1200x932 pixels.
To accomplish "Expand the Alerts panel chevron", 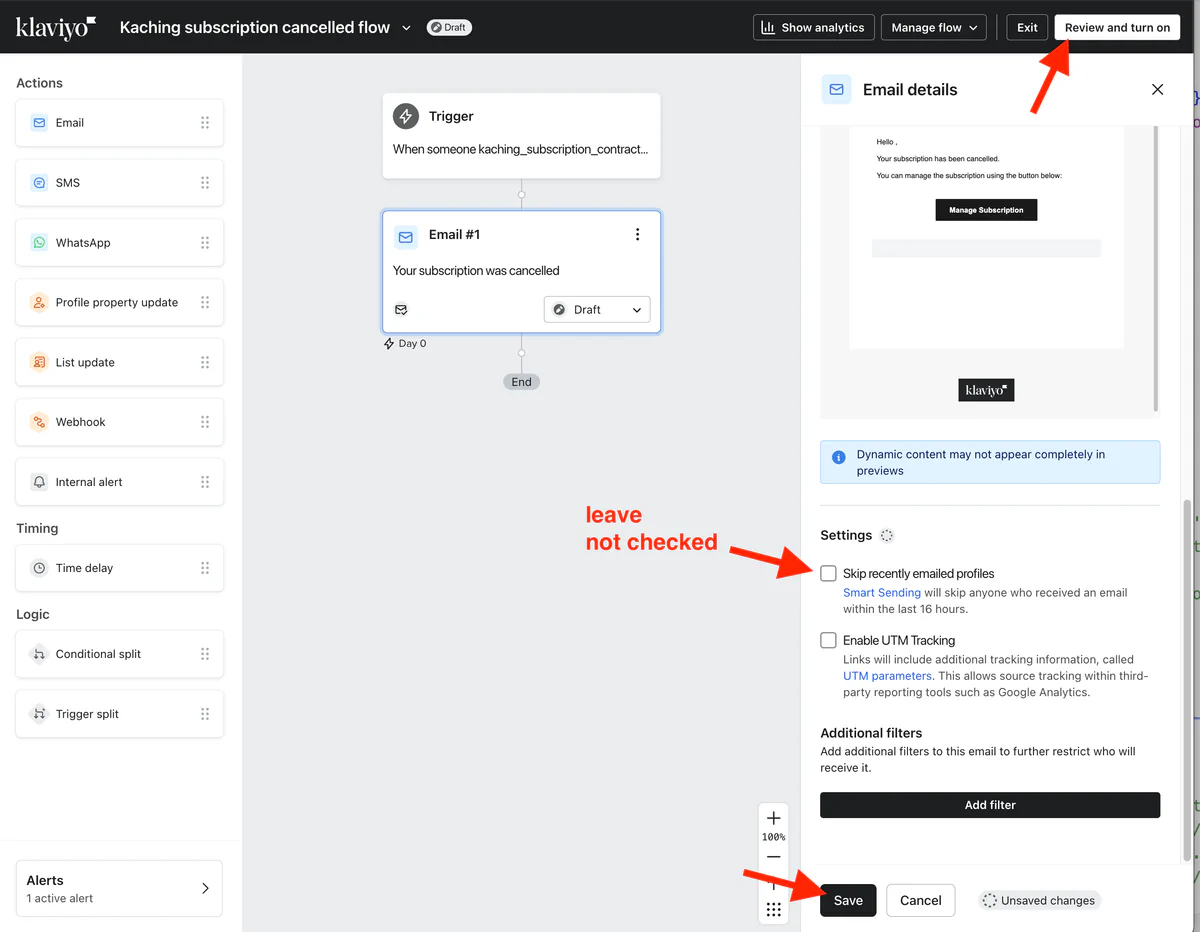I will pos(205,888).
